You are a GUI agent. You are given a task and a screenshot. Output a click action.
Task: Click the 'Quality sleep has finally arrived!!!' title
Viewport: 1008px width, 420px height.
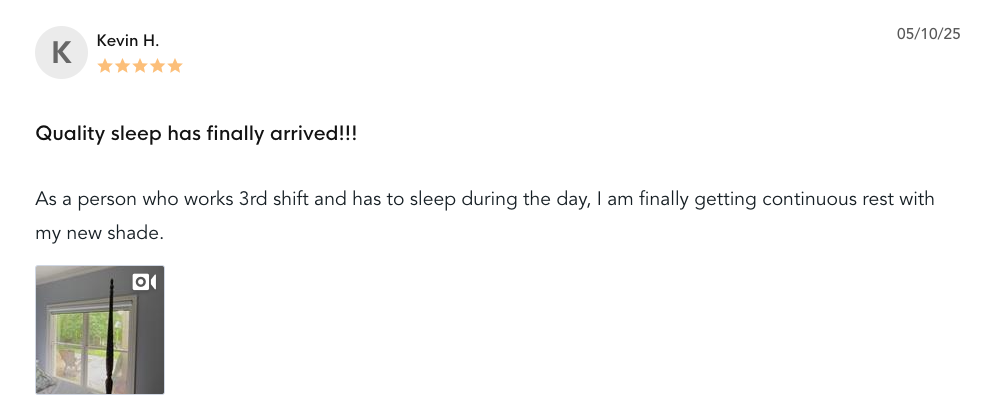tap(195, 134)
